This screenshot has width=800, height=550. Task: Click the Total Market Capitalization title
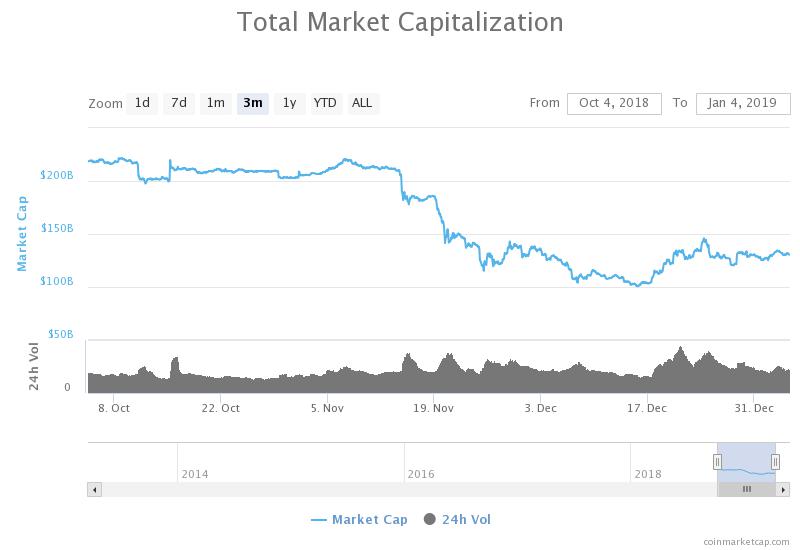pos(400,22)
